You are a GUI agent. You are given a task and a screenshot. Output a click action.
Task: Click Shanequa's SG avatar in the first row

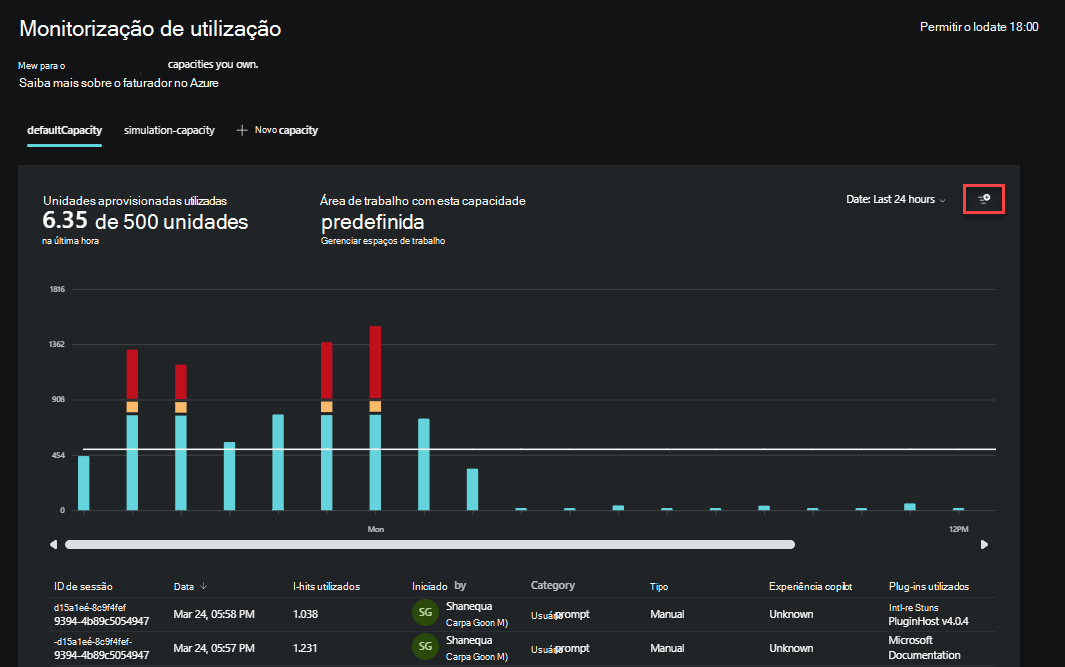tap(425, 610)
